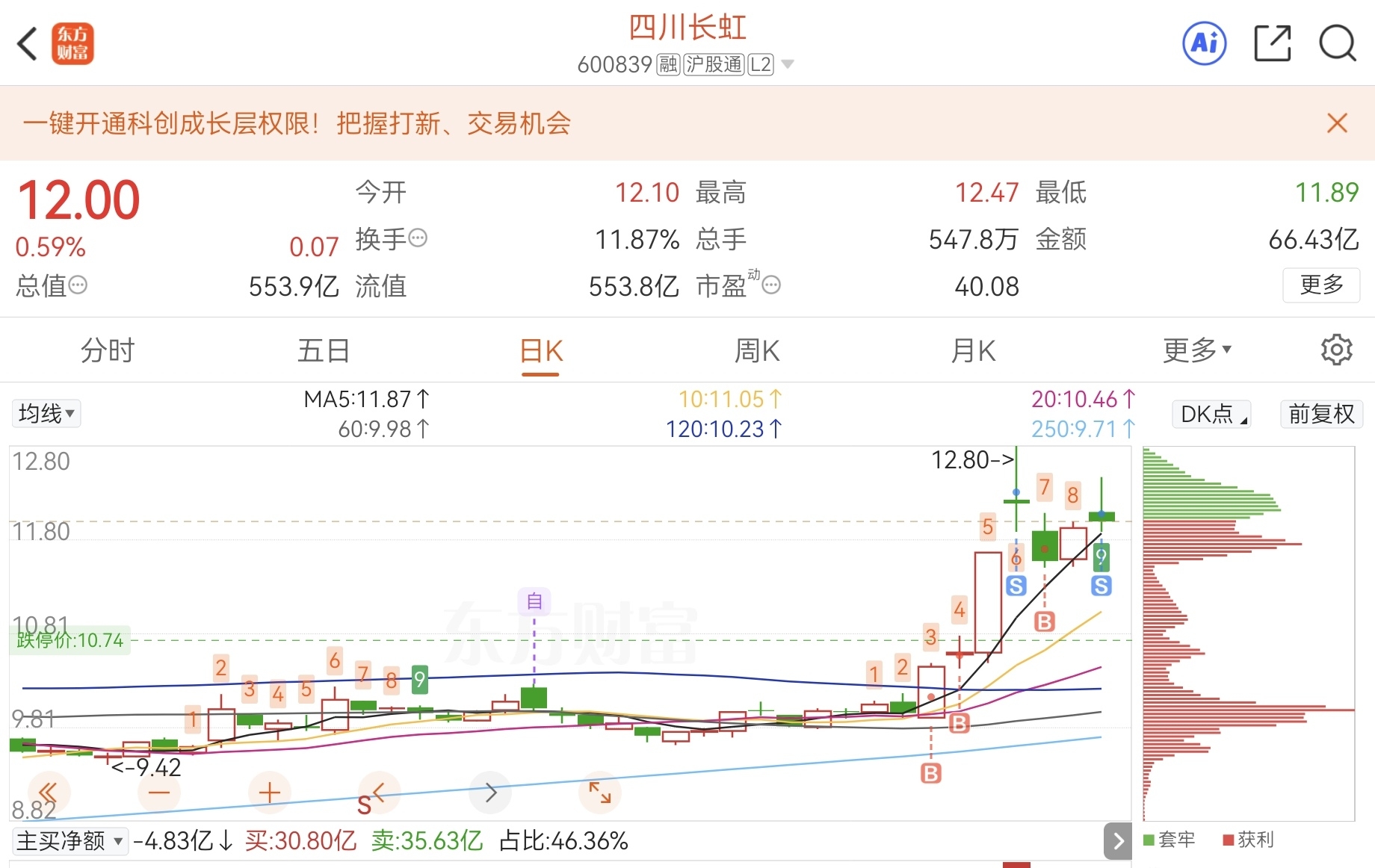
Task: Switch to the 月K tab
Action: (x=974, y=350)
